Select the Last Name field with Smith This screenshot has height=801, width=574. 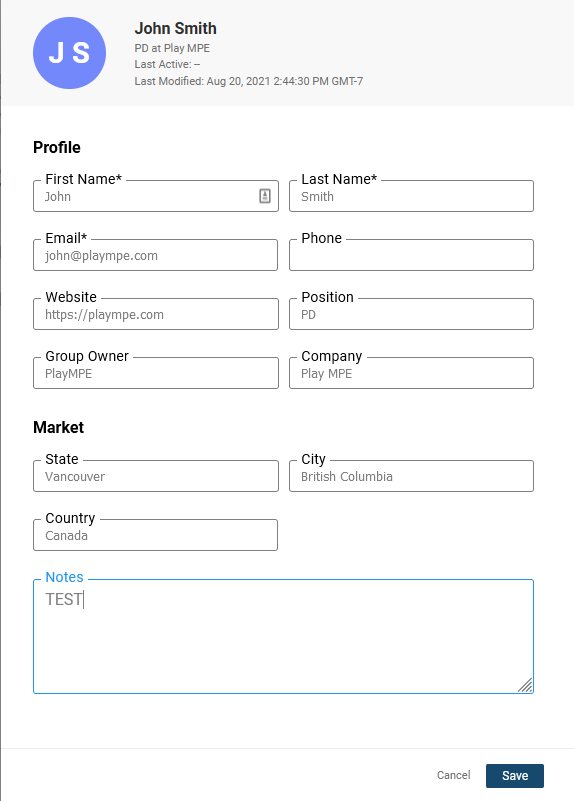(x=411, y=196)
